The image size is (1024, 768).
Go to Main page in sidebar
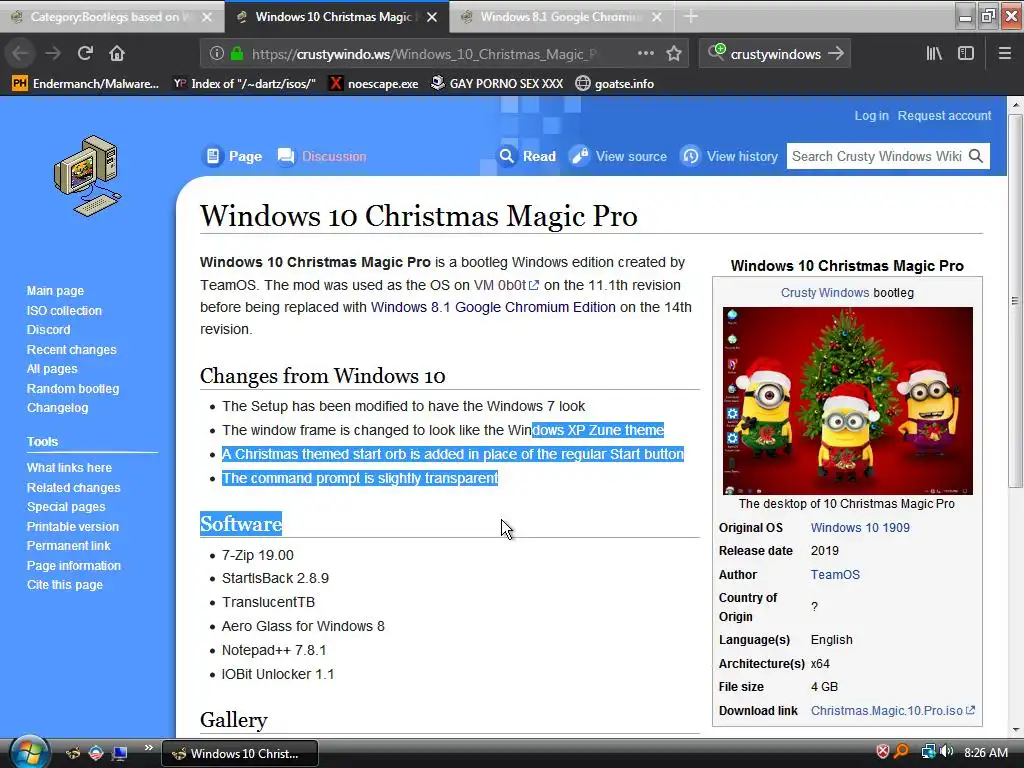(x=56, y=291)
